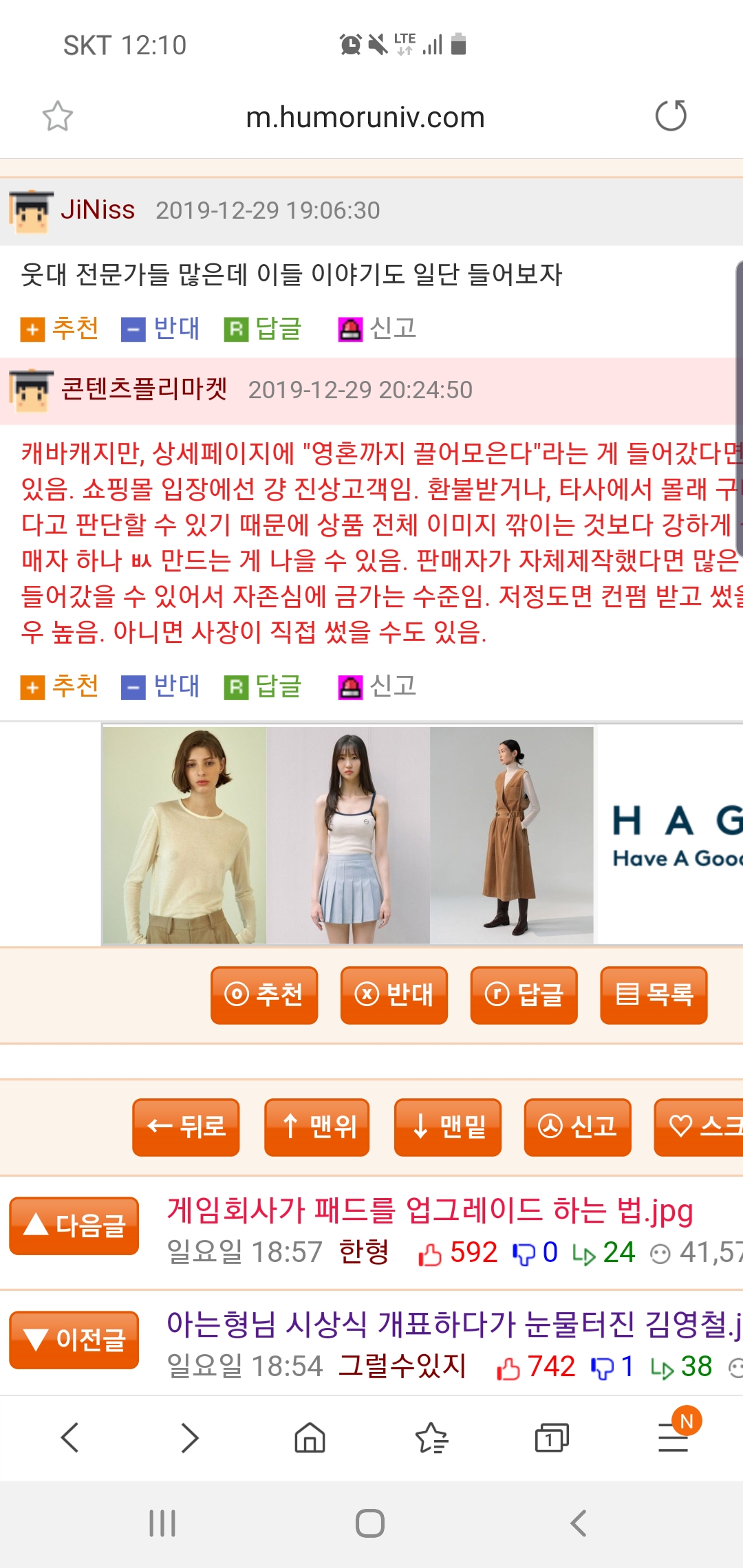Go back with browser left arrow
Viewport: 743px width, 1568px height.
[70, 1437]
